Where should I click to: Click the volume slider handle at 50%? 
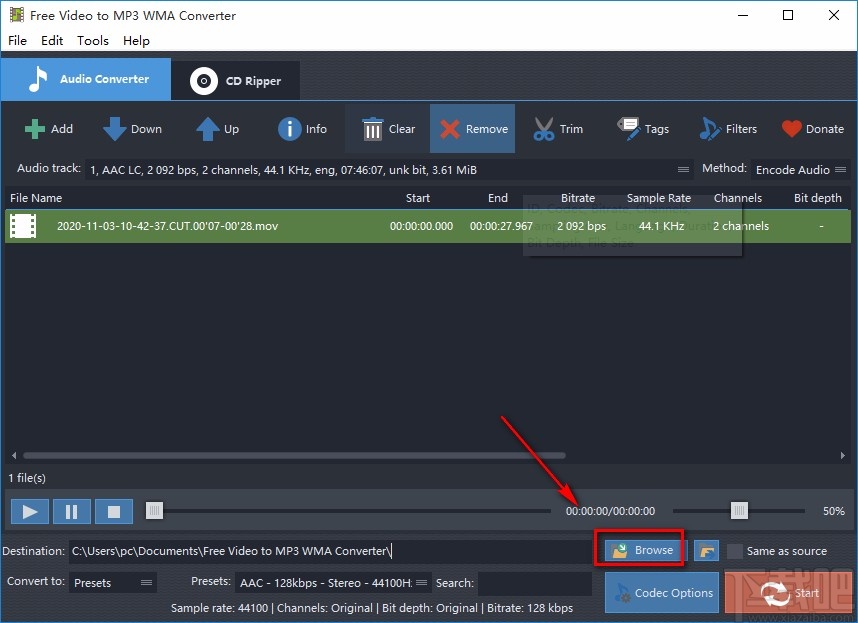pyautogui.click(x=739, y=511)
